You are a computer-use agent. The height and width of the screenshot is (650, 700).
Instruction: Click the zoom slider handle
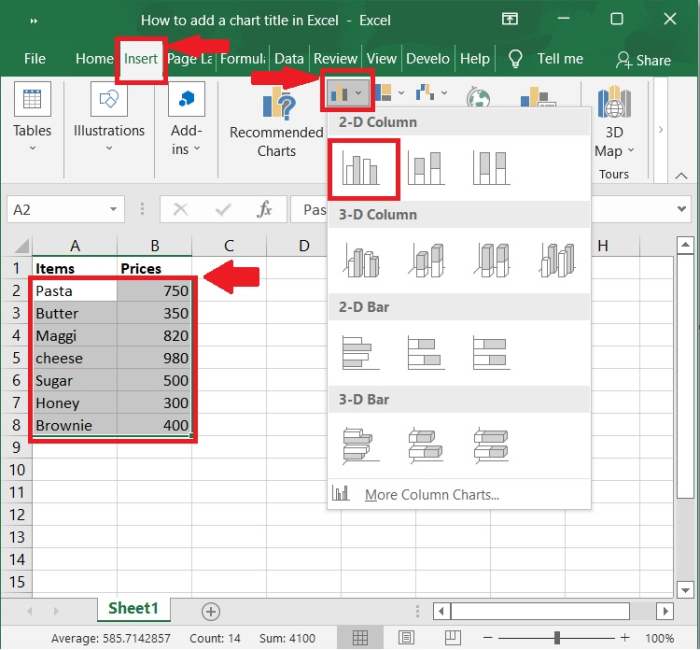(557, 638)
